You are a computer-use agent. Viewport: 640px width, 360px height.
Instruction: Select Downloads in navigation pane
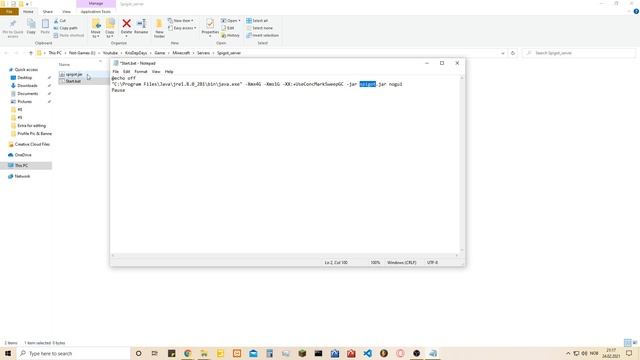(x=27, y=86)
